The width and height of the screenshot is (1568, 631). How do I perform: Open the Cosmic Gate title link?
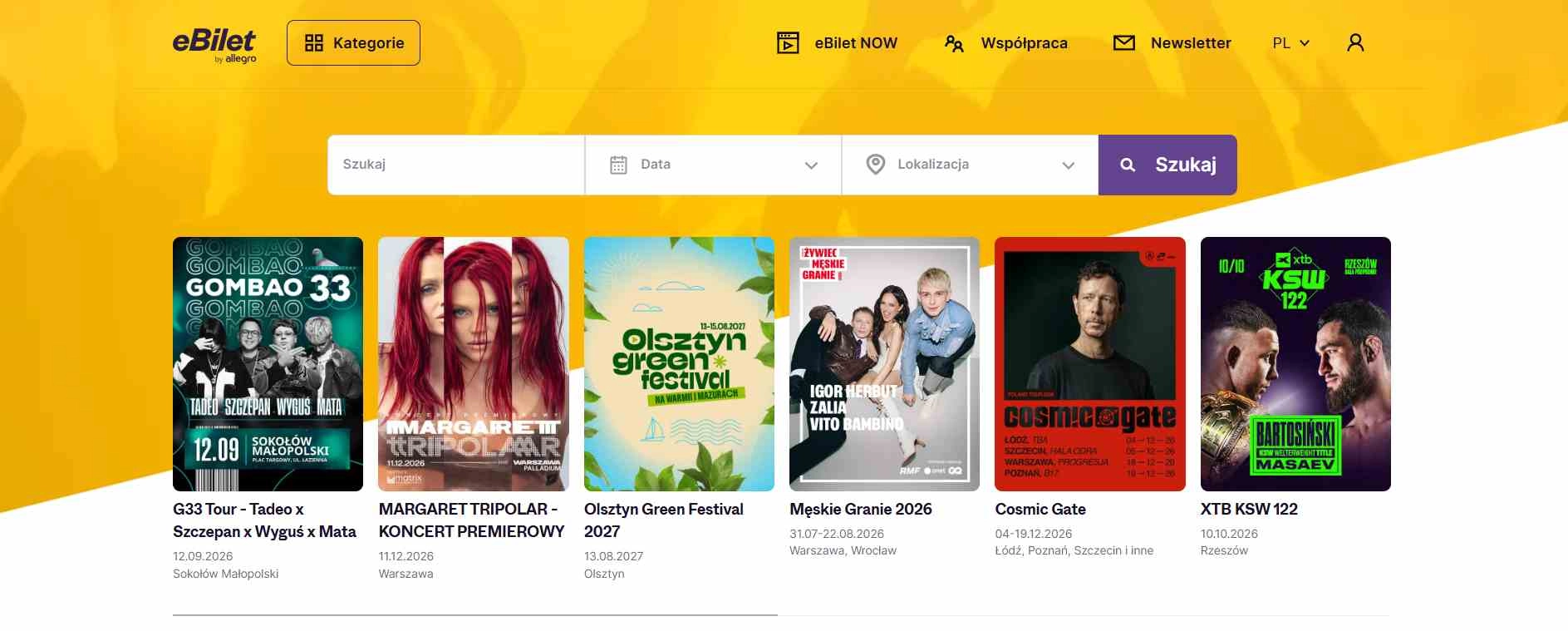click(x=1040, y=509)
